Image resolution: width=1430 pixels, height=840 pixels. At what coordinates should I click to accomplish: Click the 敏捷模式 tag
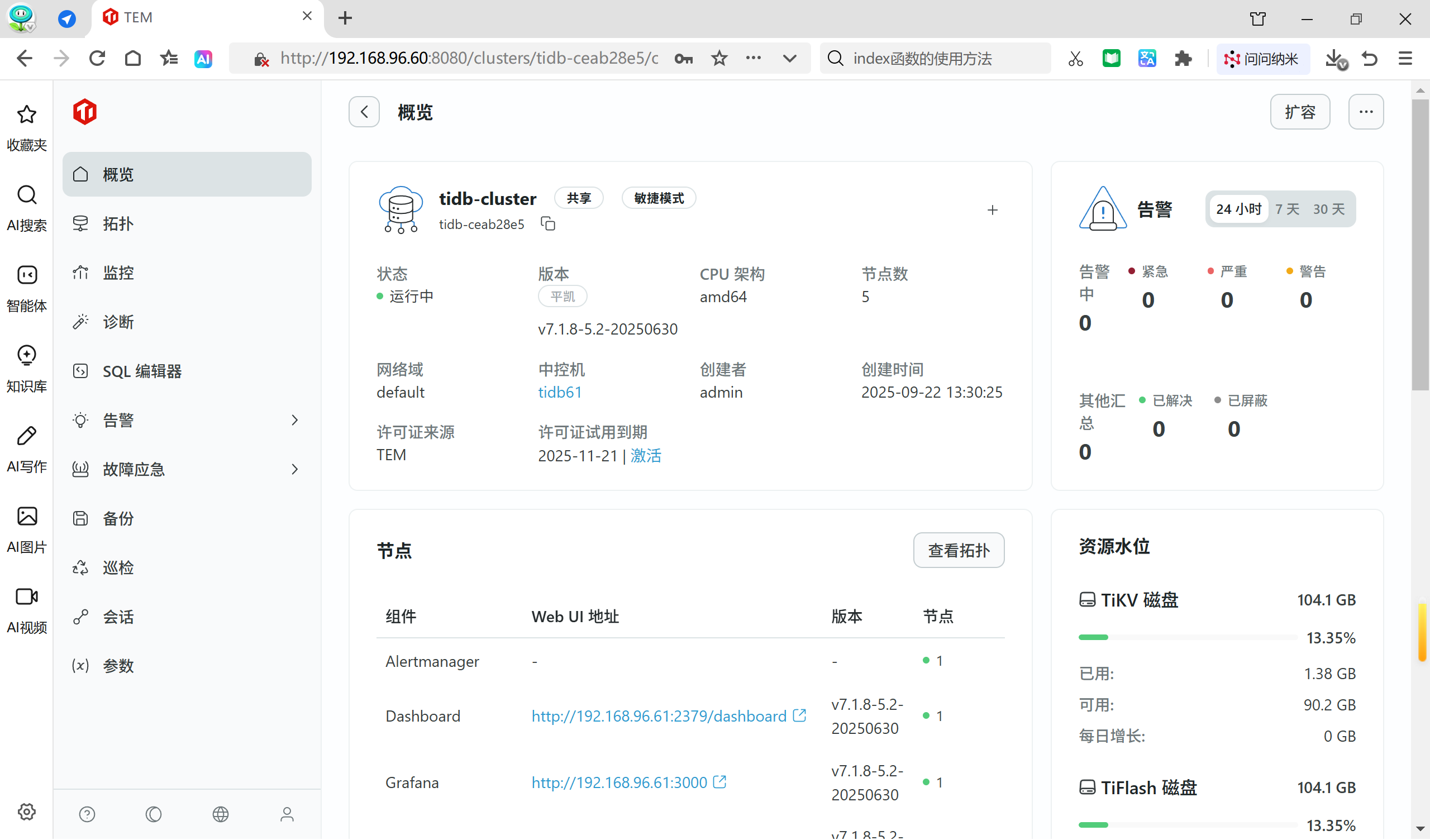659,198
